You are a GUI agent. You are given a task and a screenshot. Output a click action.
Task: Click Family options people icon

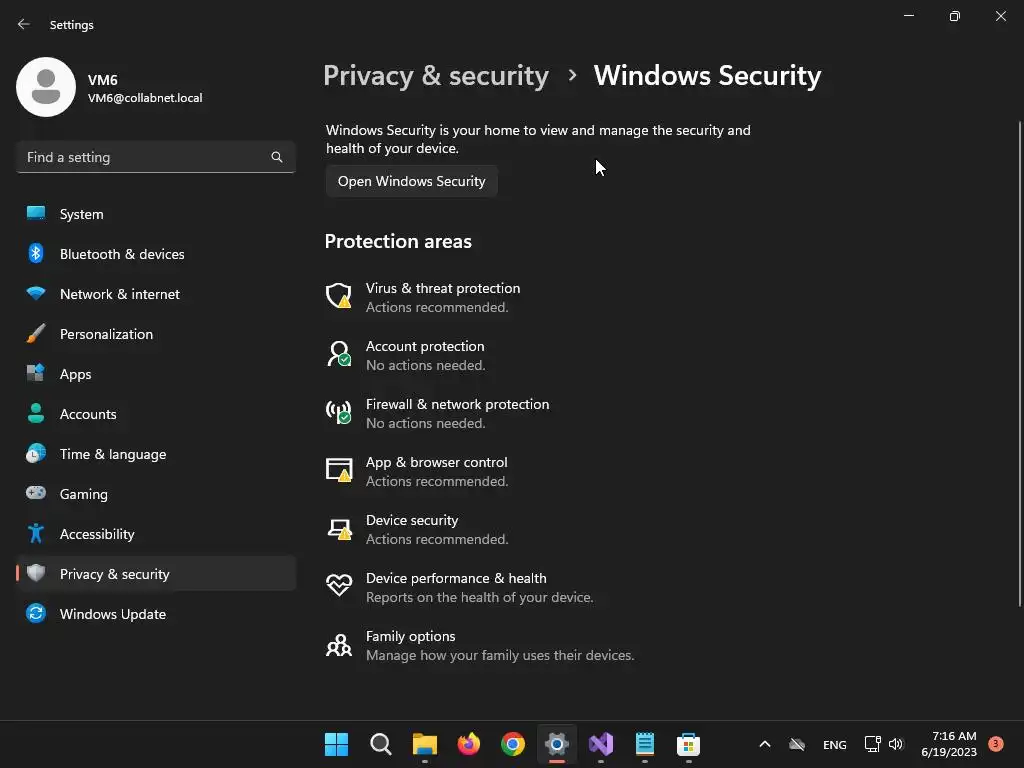point(338,645)
